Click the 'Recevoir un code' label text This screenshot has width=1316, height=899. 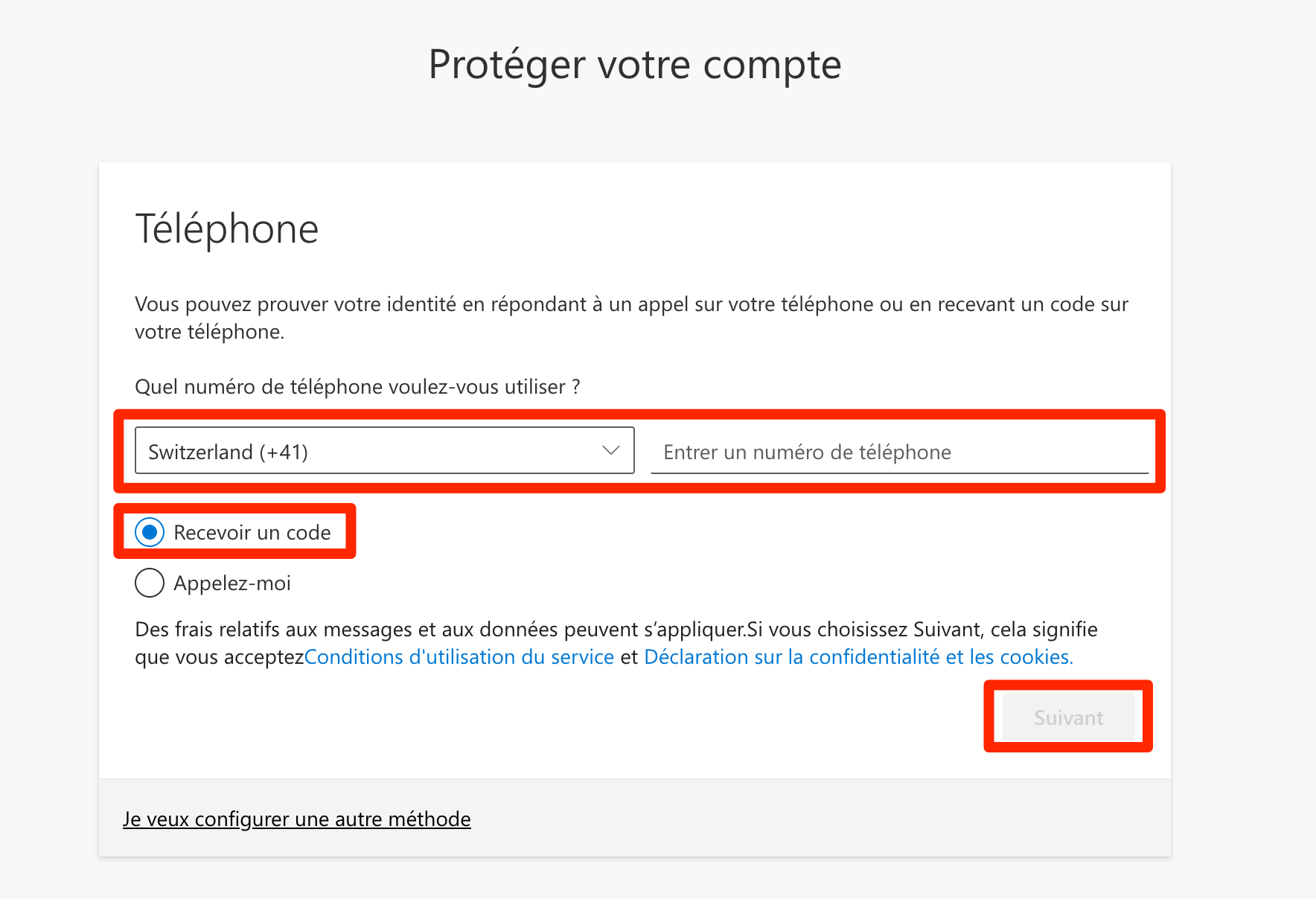(252, 533)
